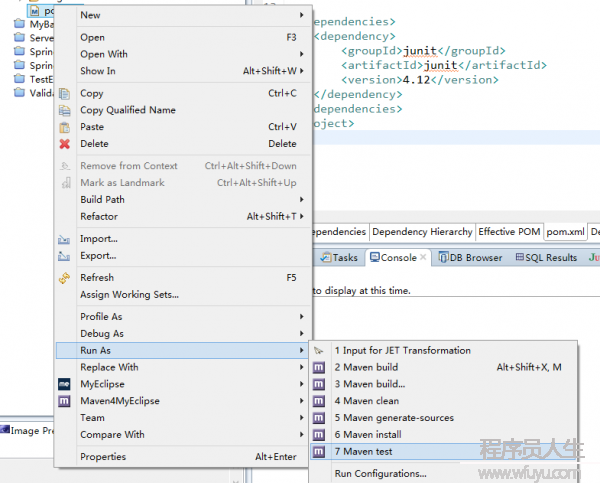Switch to the Console tab
Image resolution: width=600 pixels, height=483 pixels.
pos(398,257)
